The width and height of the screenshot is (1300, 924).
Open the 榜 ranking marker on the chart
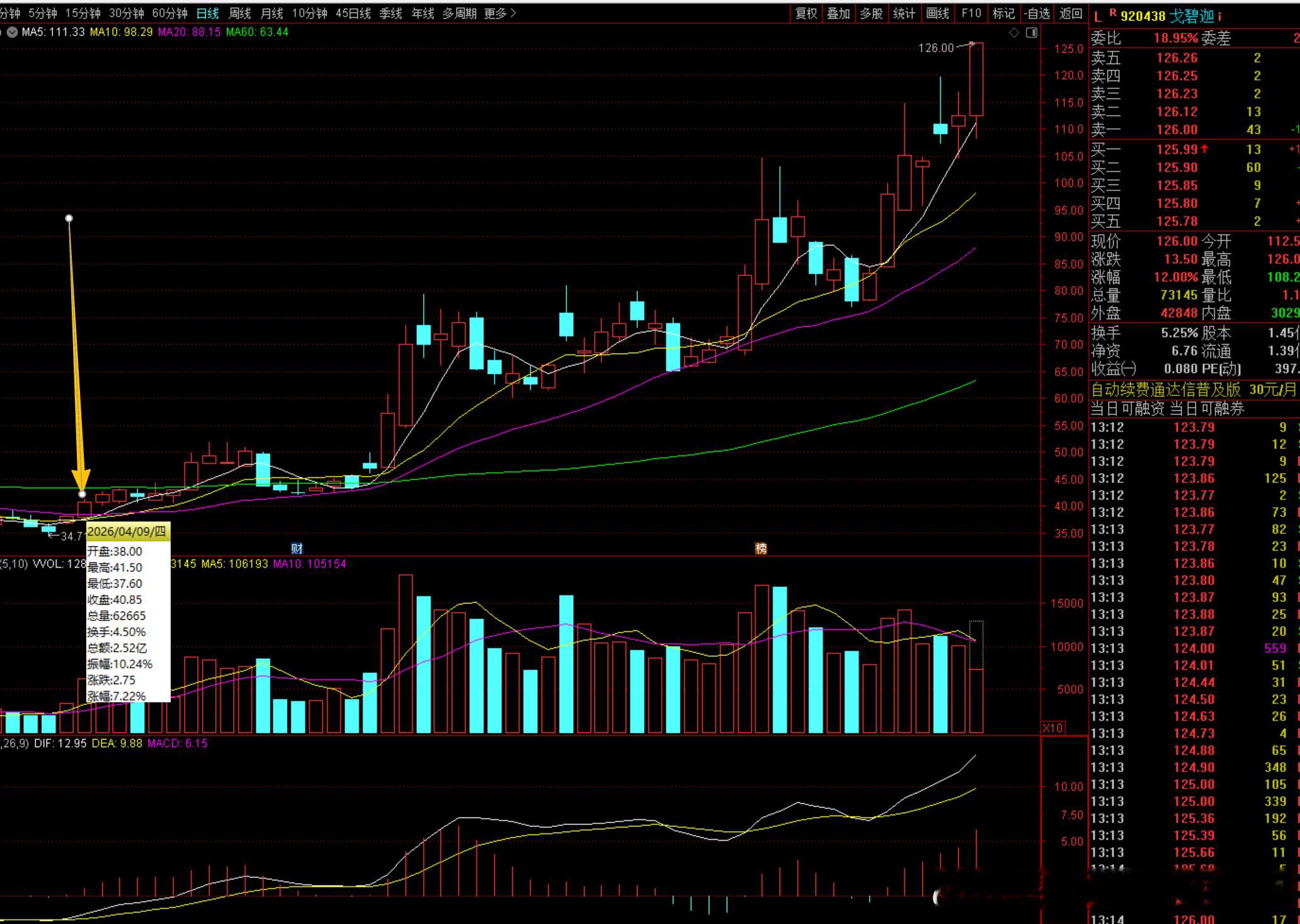761,549
